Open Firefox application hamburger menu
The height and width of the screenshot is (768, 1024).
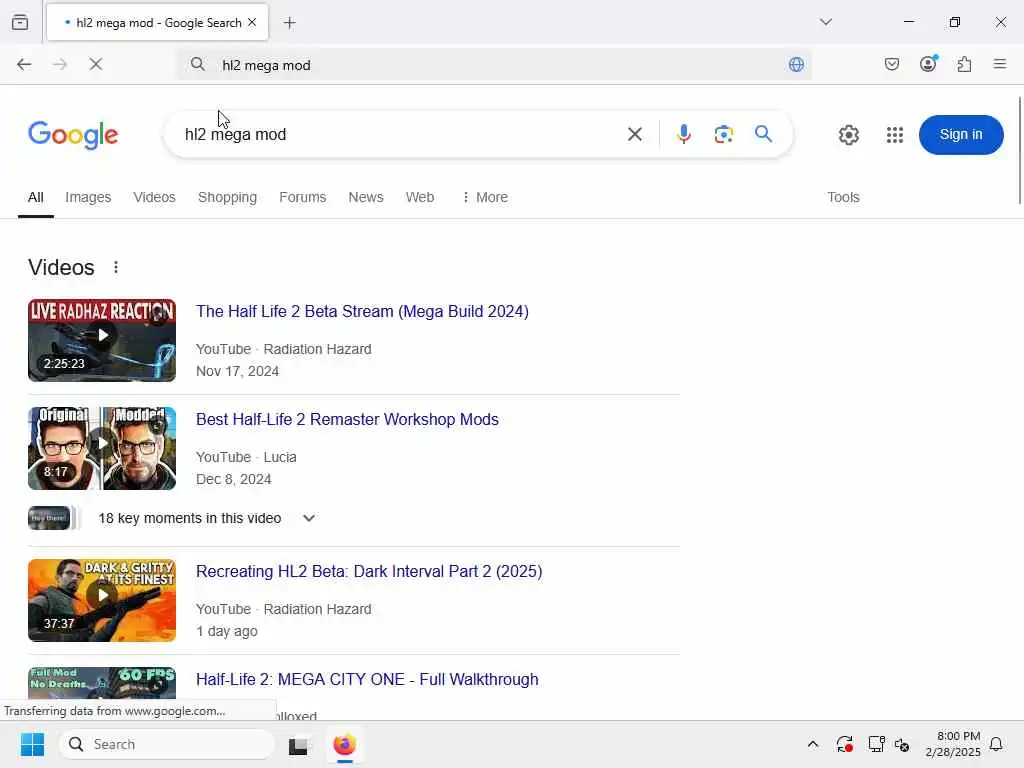coord(999,64)
